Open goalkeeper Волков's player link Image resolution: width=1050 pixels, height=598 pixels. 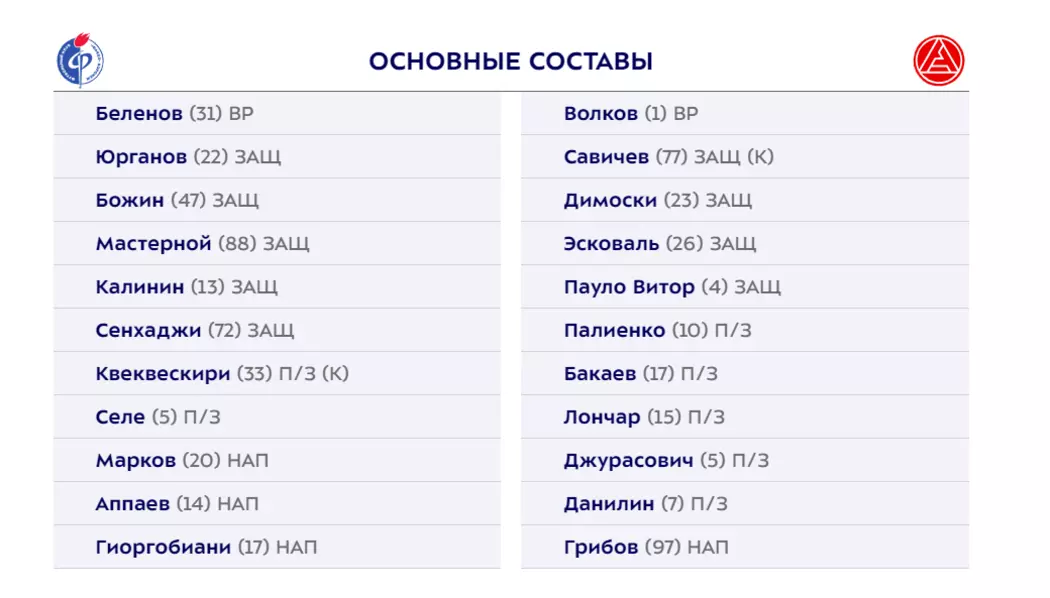pos(600,114)
